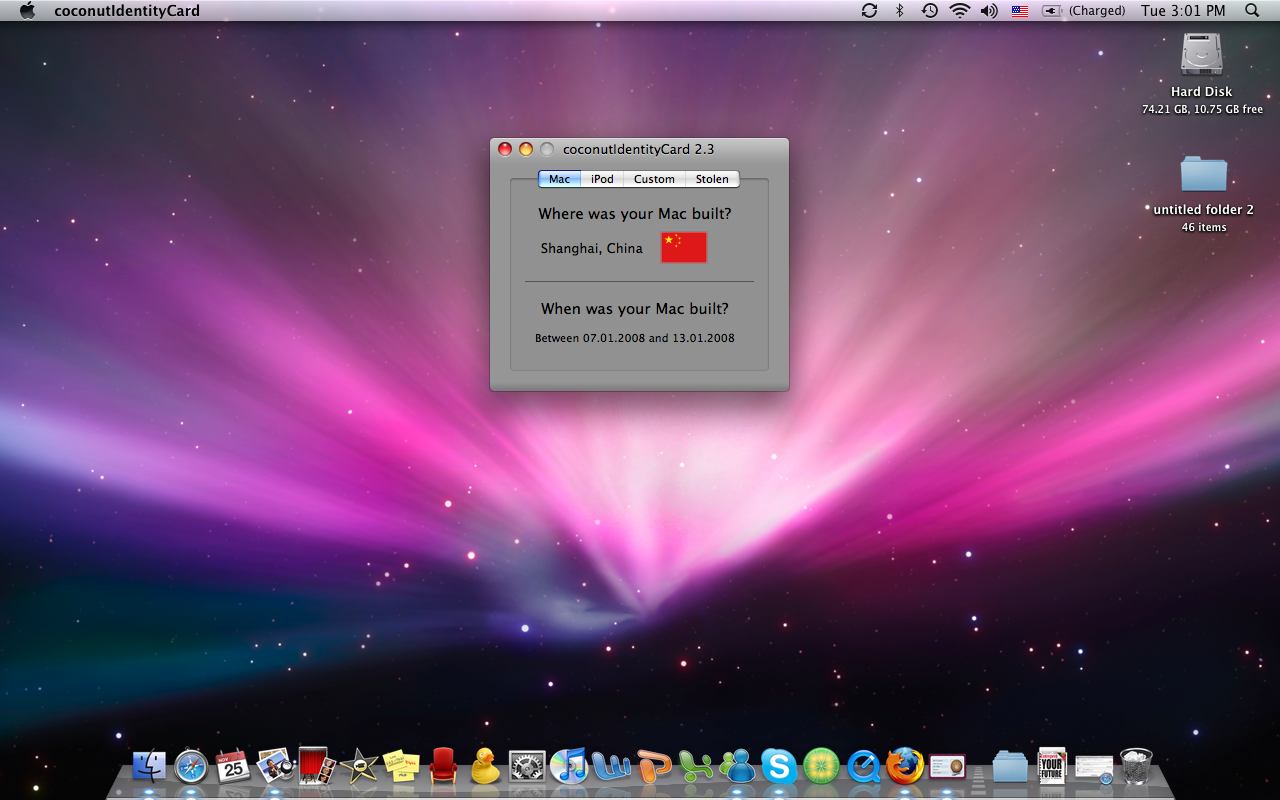This screenshot has height=800, width=1280.
Task: Open the Stolen tab
Action: (x=712, y=179)
